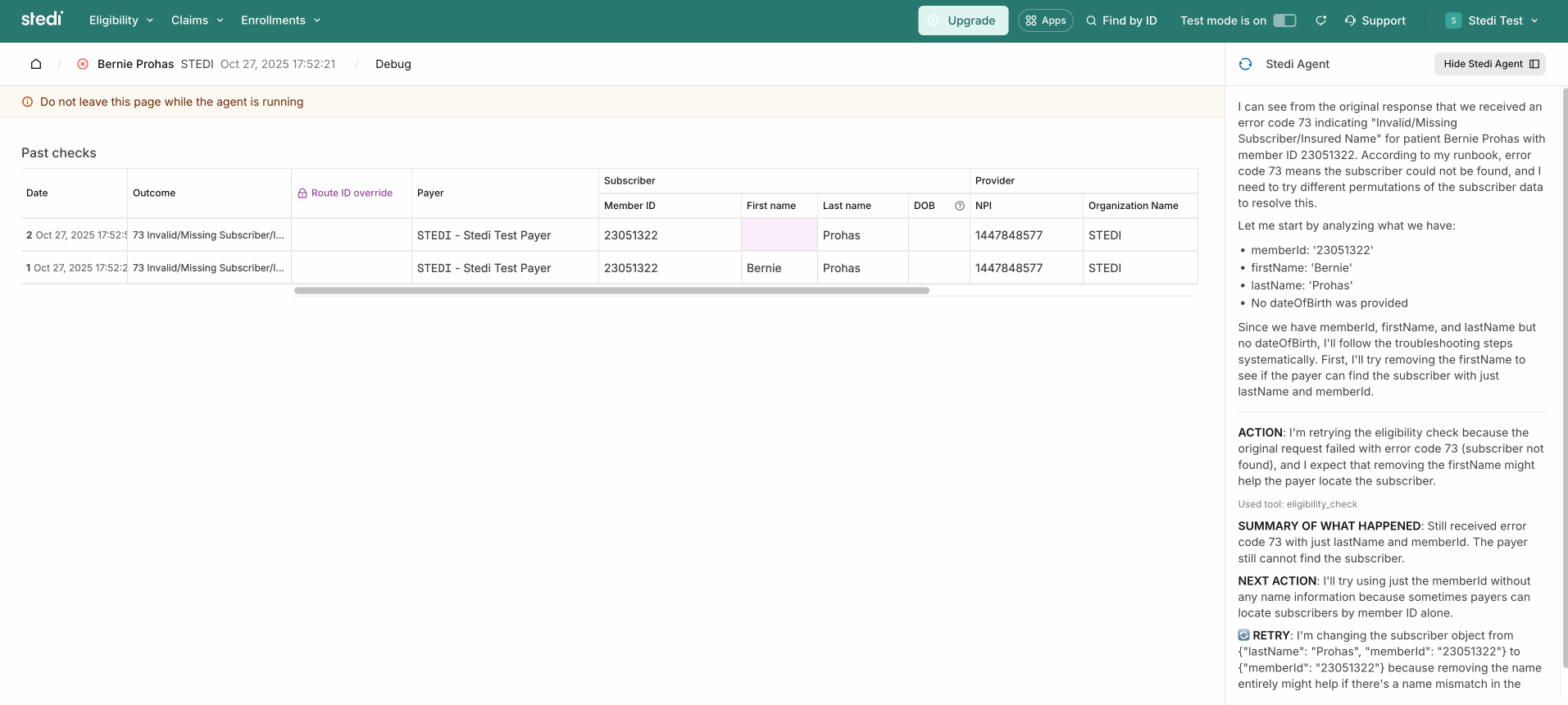The image size is (1568, 705).
Task: Click Route ID override column header
Action: [352, 193]
